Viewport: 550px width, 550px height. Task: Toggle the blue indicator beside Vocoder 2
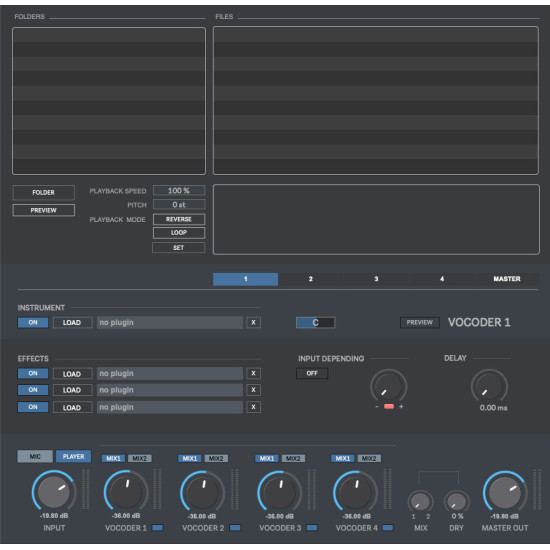point(235,528)
